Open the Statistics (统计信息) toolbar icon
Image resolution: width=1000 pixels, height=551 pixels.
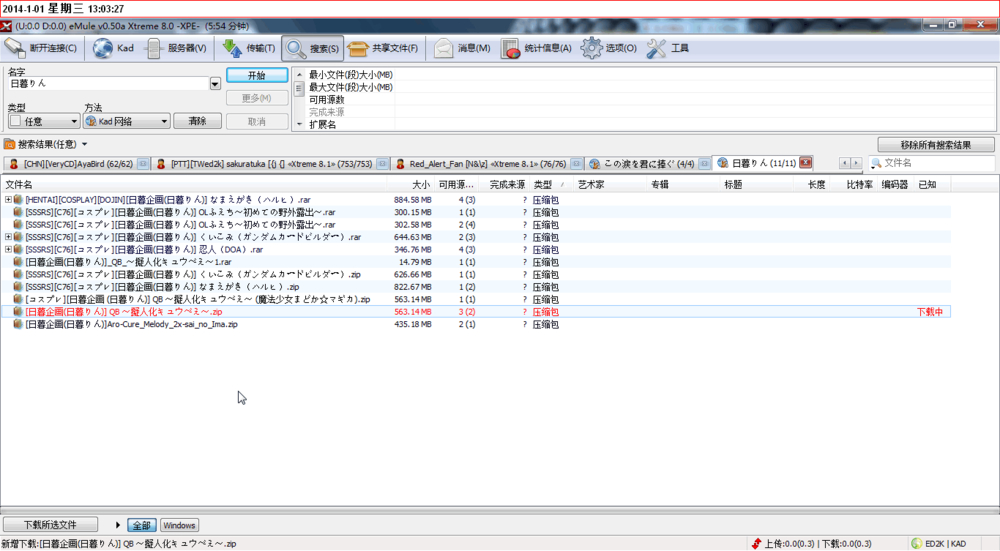510,48
